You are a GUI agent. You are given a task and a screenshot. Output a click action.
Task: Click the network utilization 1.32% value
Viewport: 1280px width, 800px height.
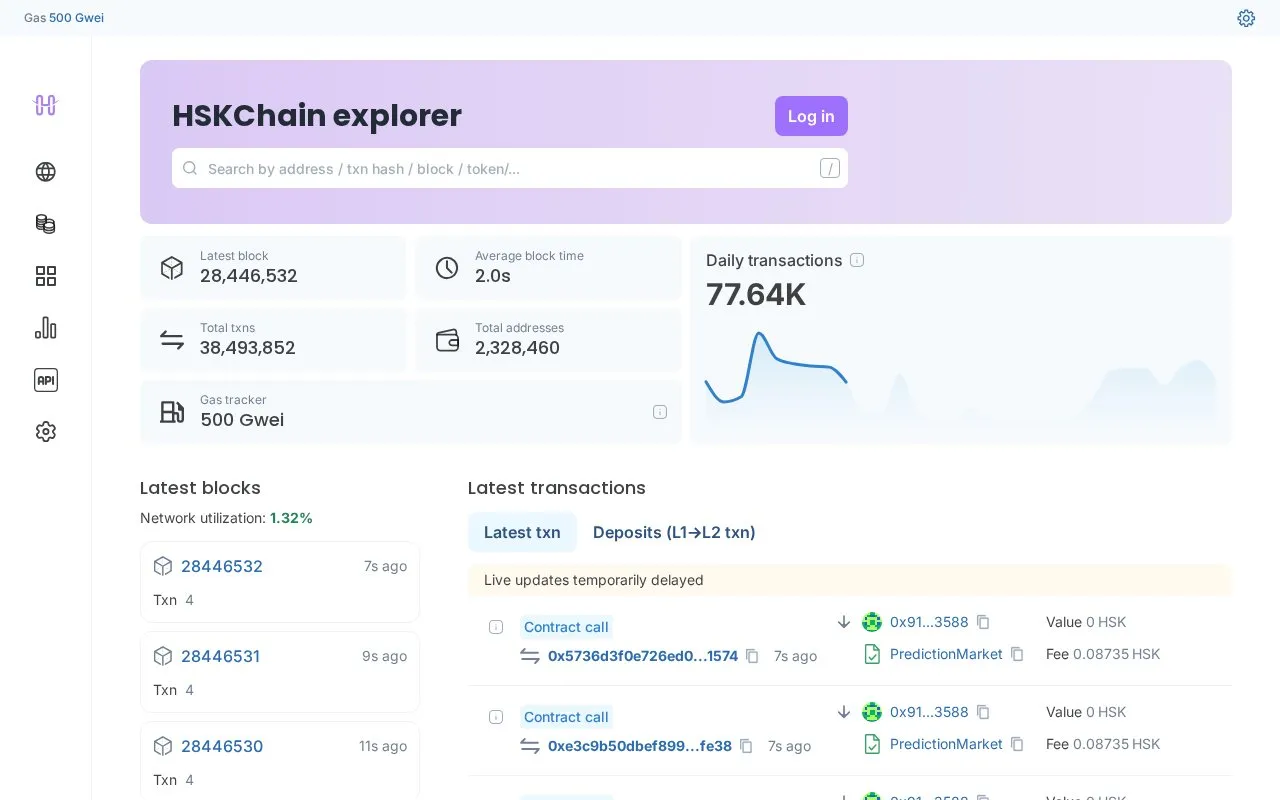point(291,518)
